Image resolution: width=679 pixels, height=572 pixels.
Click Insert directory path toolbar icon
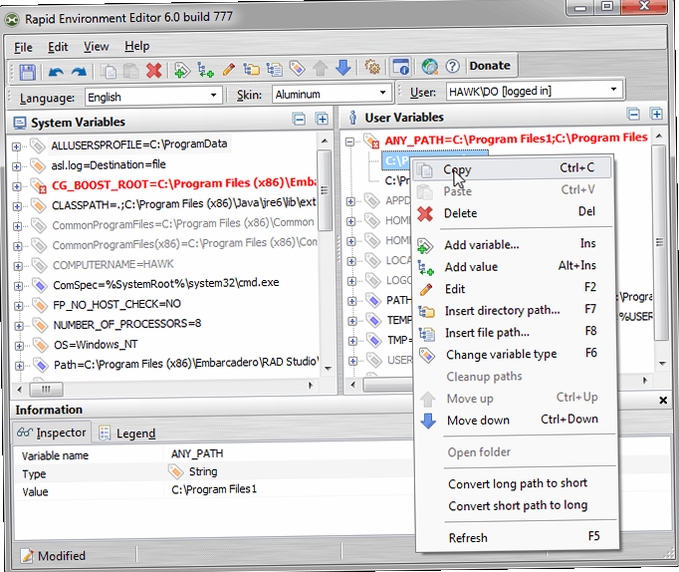click(x=251, y=69)
